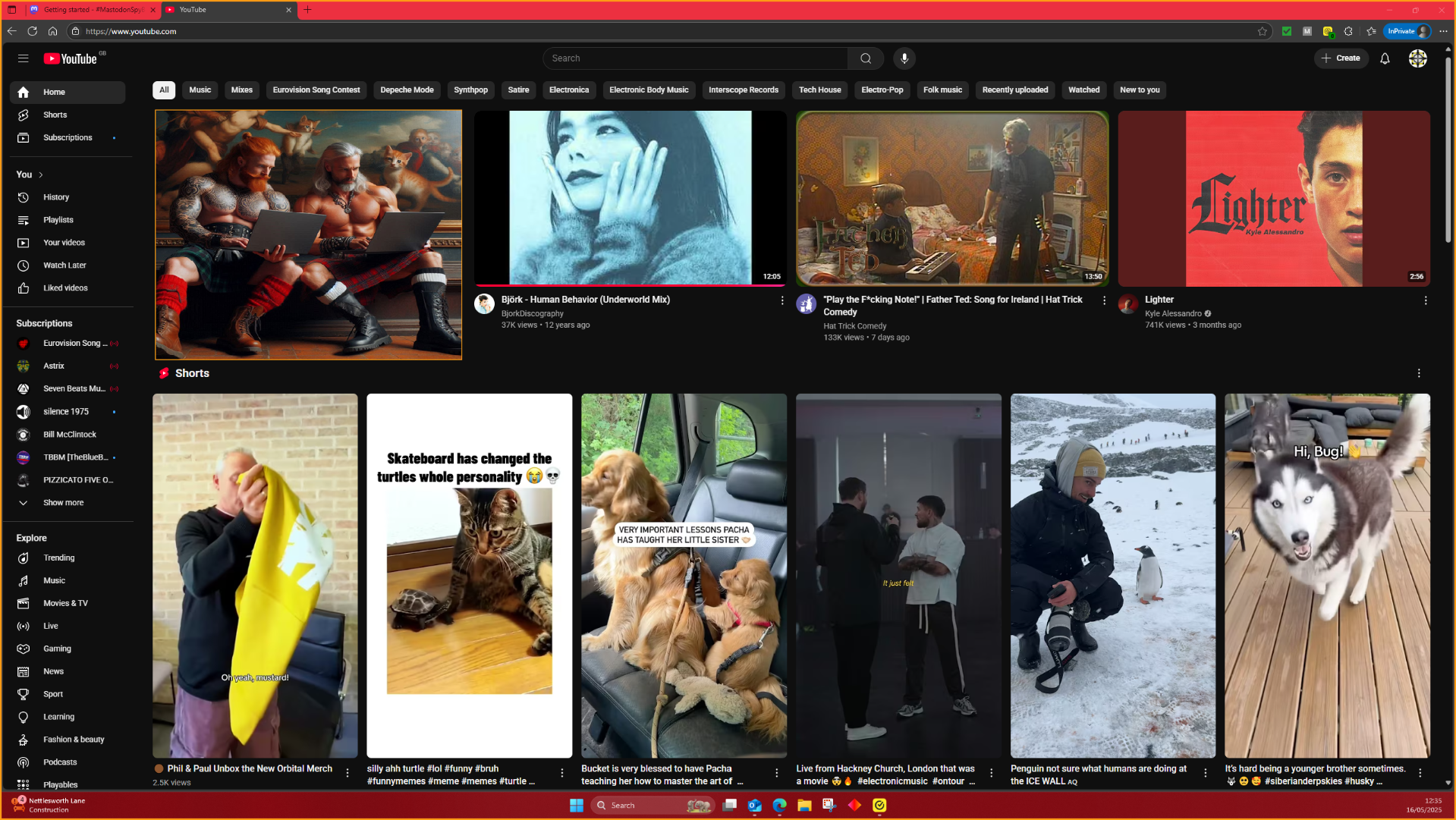Open Watch Later in sidebar
This screenshot has width=1456, height=820.
[x=64, y=265]
